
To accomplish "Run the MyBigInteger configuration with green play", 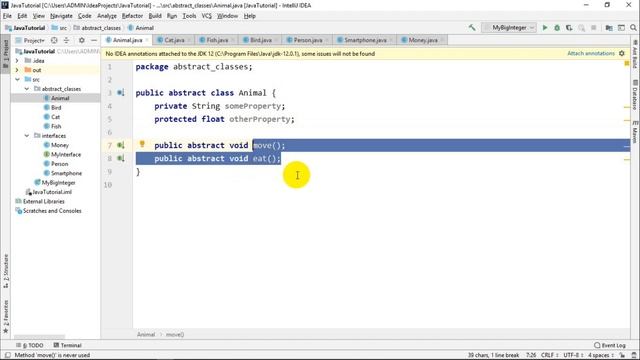I will 544,28.
